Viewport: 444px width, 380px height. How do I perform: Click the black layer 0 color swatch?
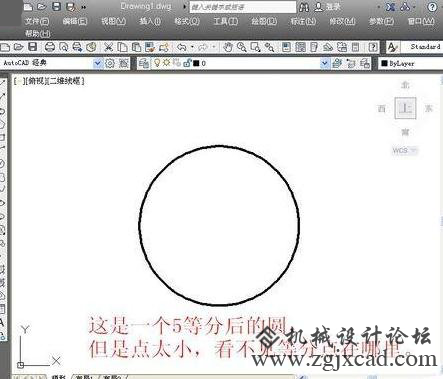pyautogui.click(x=196, y=63)
